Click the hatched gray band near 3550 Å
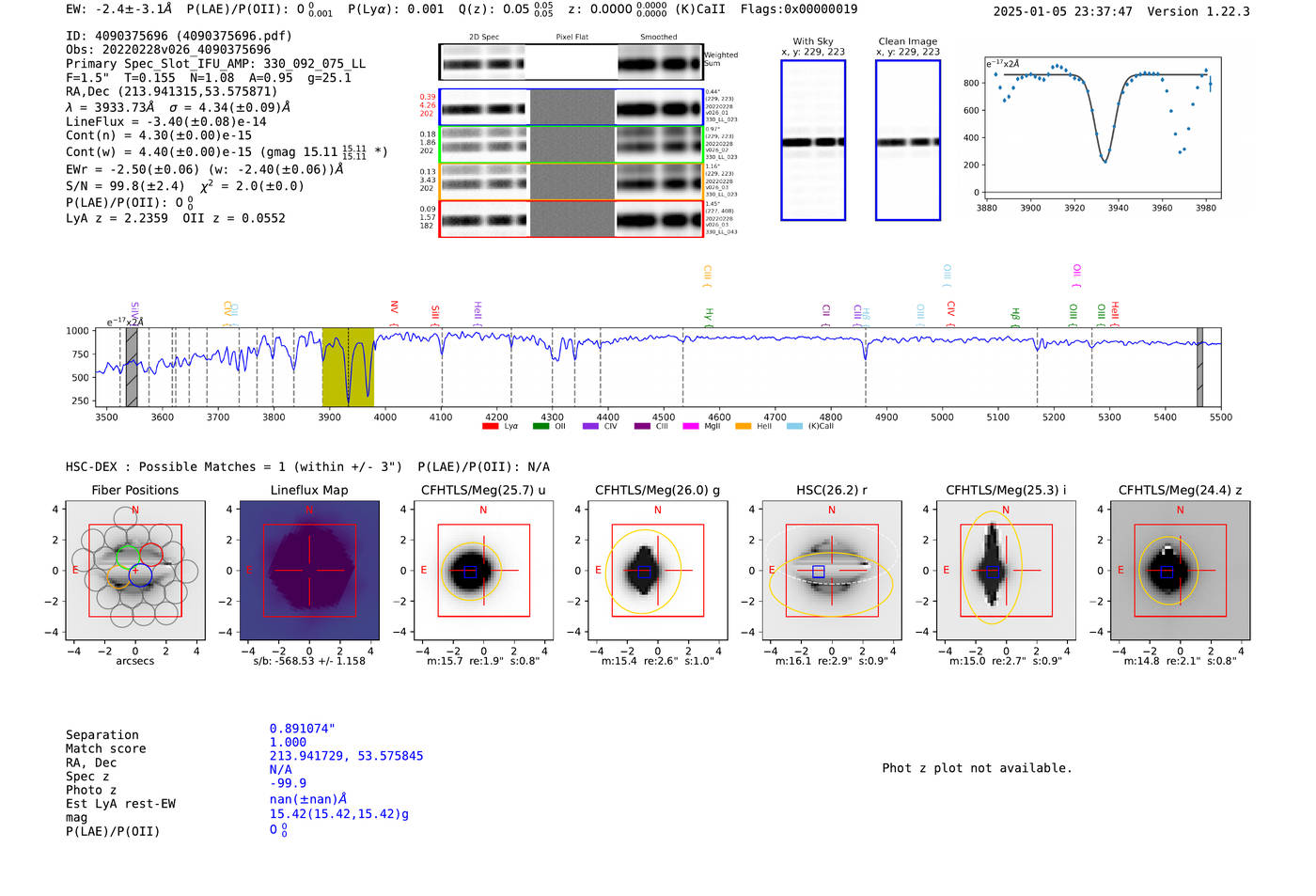This screenshot has width=1316, height=896. coord(132,367)
